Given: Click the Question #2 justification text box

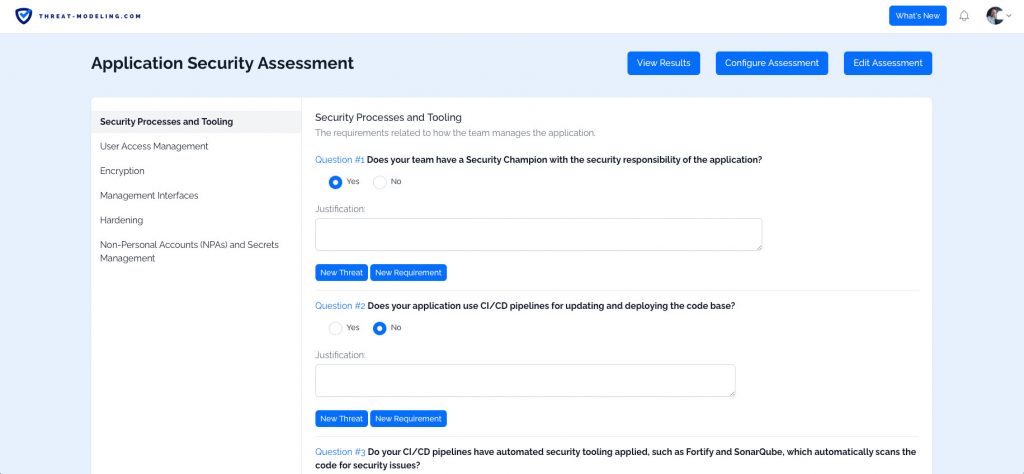Looking at the screenshot, I should pos(525,380).
